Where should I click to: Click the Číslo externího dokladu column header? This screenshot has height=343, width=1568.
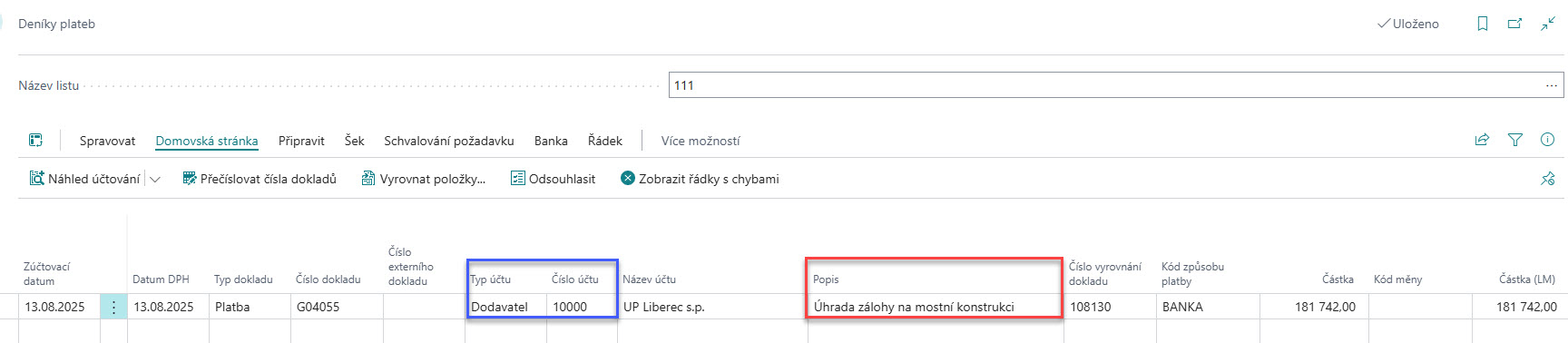point(411,267)
